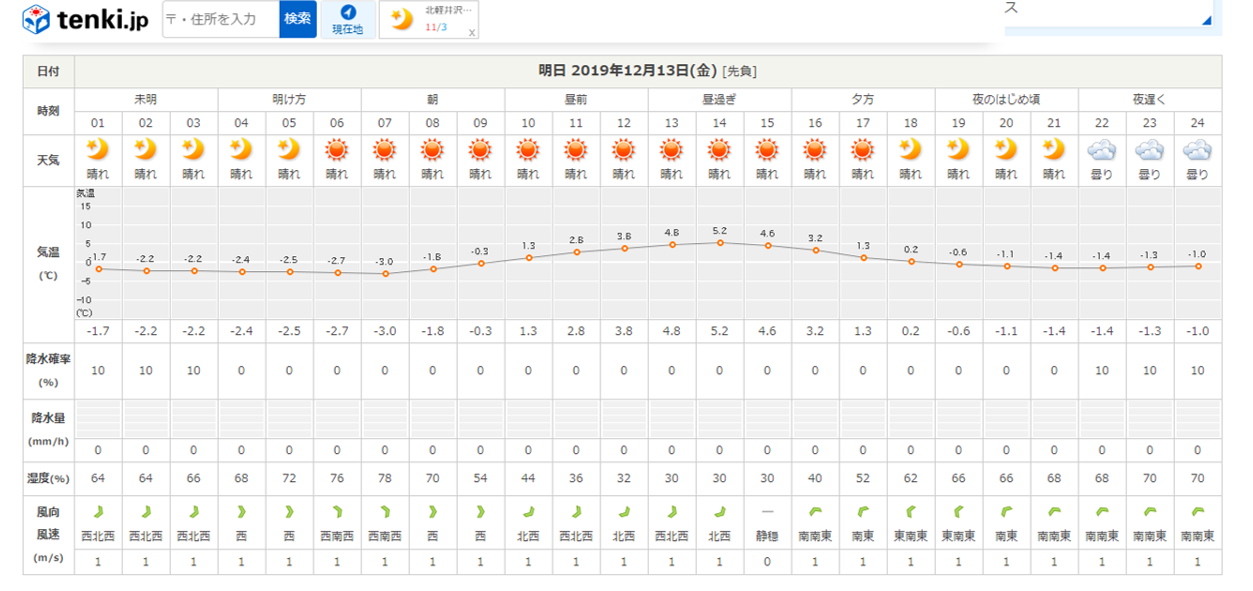Click the 明け方 time period header
1253x591 pixels.
[289, 100]
